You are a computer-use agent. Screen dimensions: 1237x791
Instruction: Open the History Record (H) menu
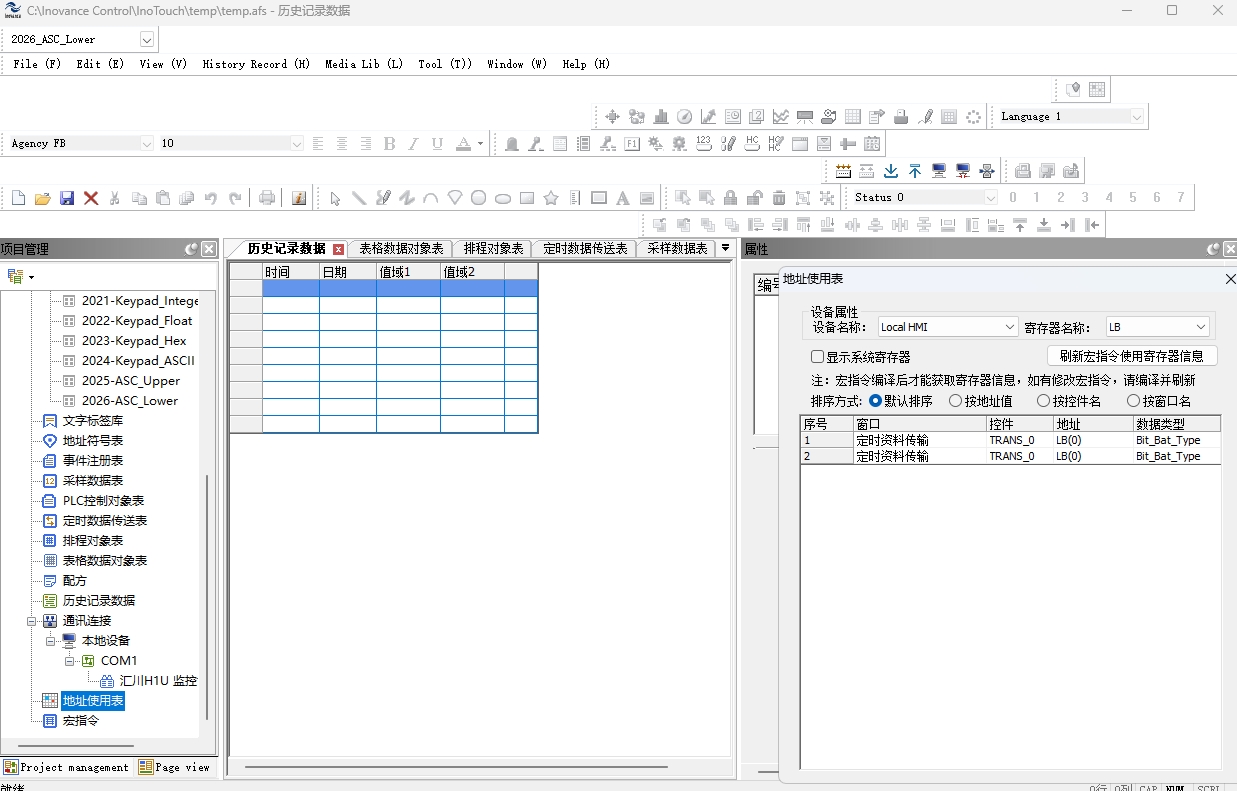click(x=256, y=64)
